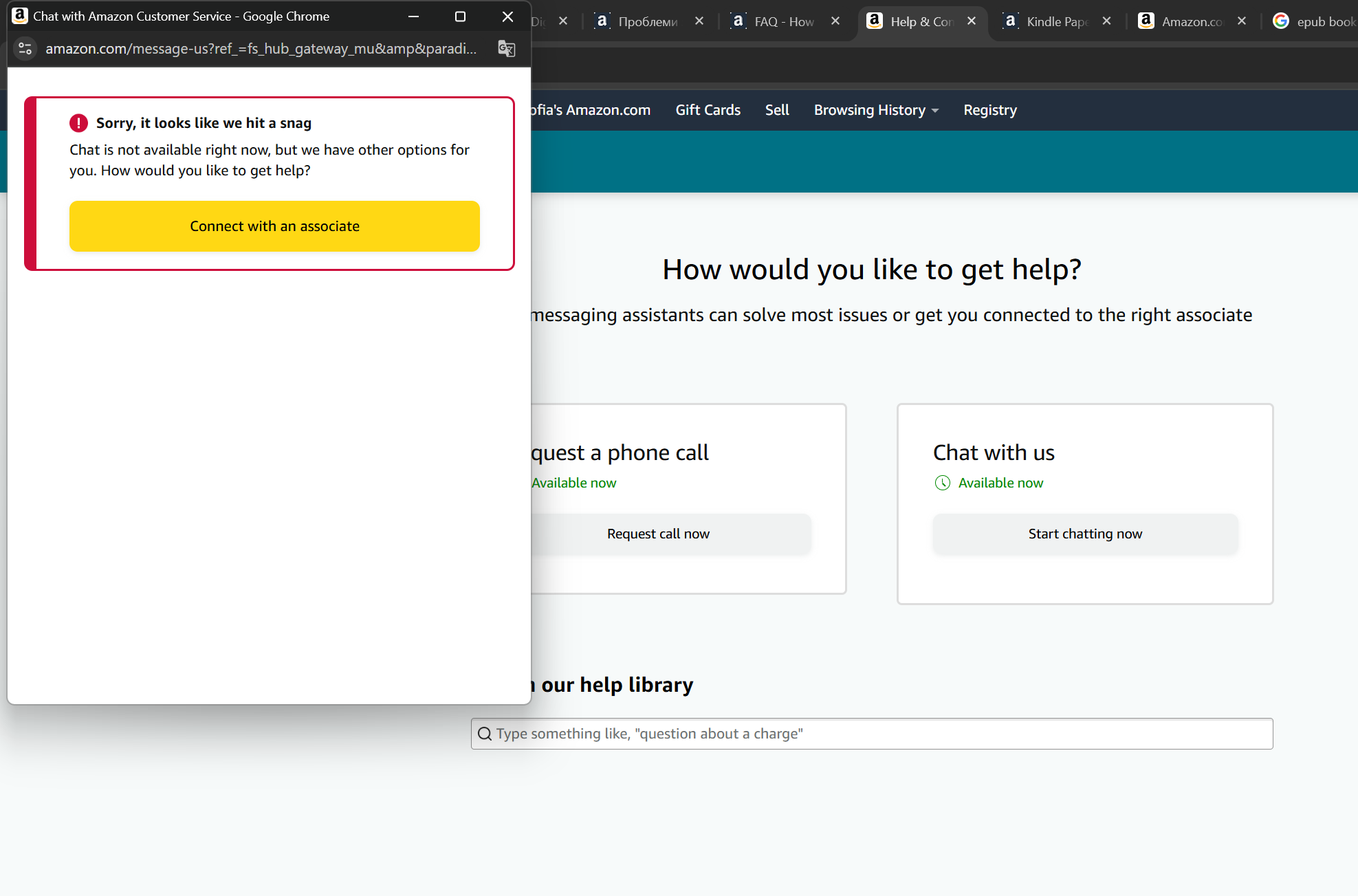Viewport: 1358px width, 896px height.
Task: Click the red error alert icon
Action: click(78, 123)
